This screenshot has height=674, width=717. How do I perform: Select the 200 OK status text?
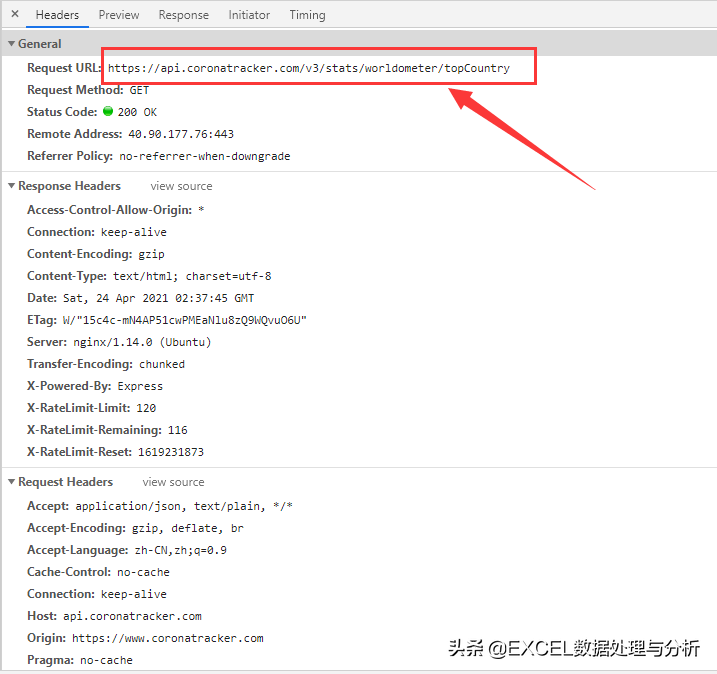click(x=137, y=112)
